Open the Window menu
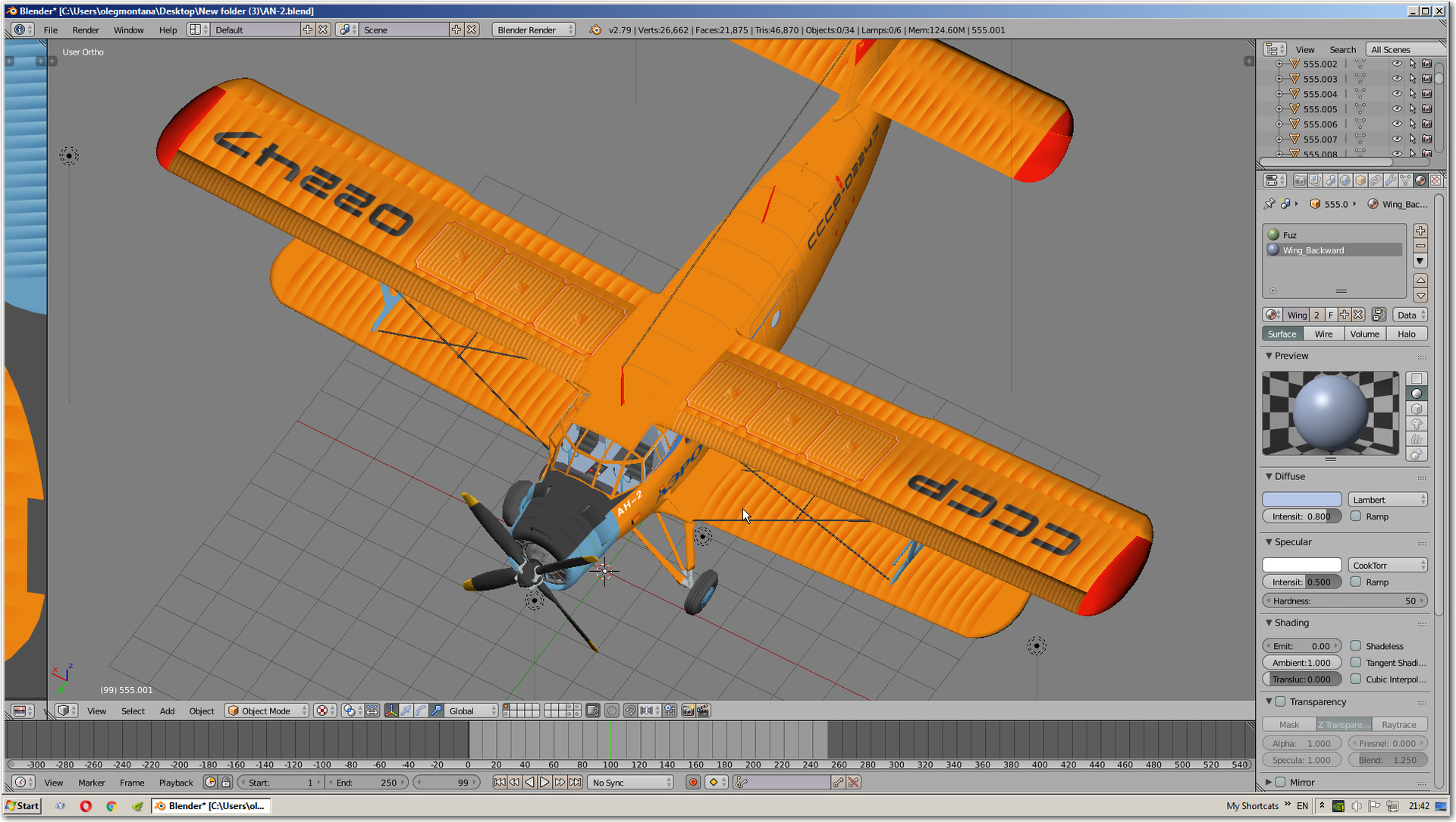Image resolution: width=1456 pixels, height=822 pixels. (129, 30)
